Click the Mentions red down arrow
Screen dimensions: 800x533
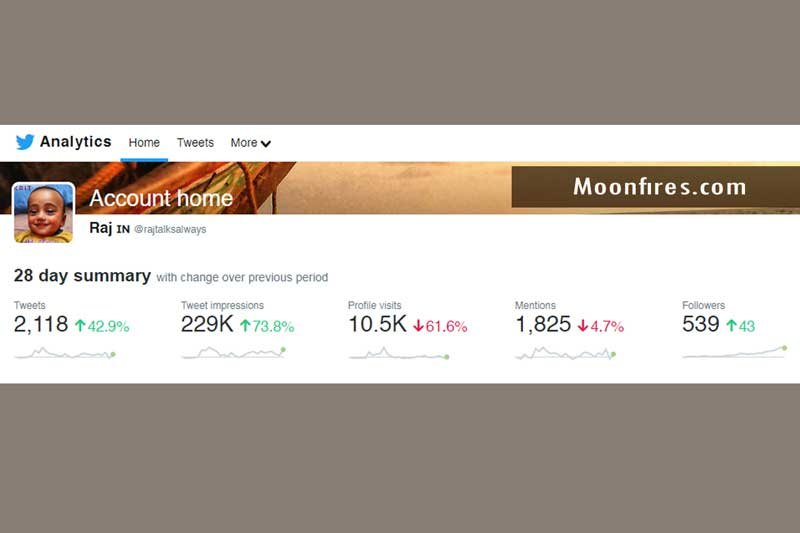tap(583, 325)
